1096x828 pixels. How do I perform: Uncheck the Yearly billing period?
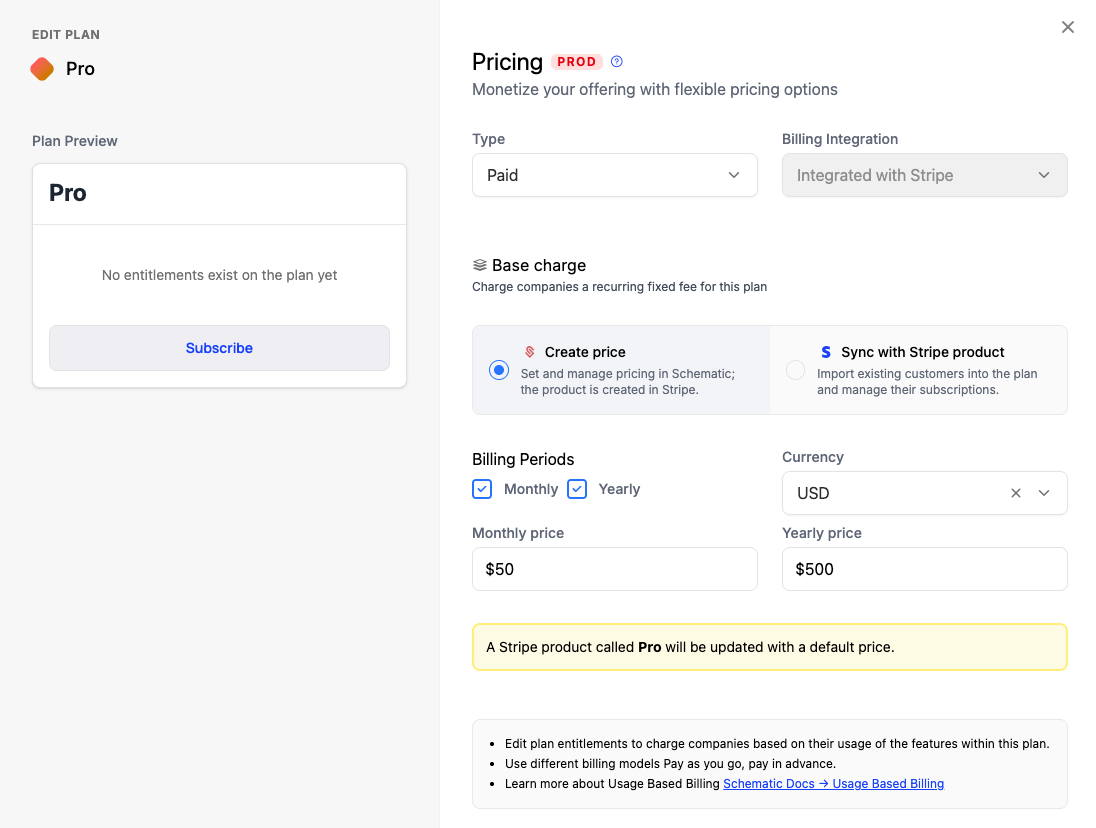577,489
